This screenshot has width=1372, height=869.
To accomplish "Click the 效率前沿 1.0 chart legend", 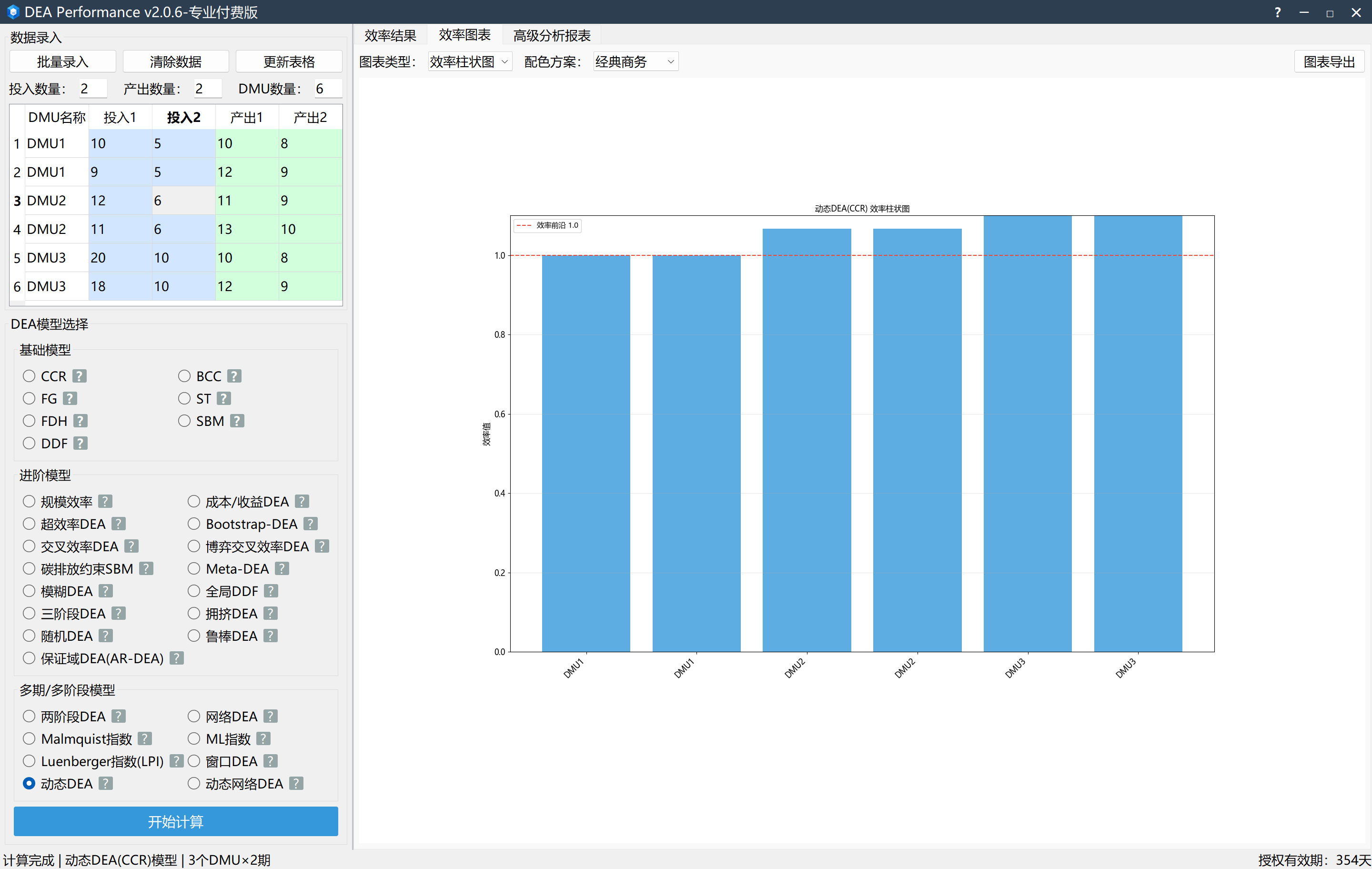I will (547, 225).
